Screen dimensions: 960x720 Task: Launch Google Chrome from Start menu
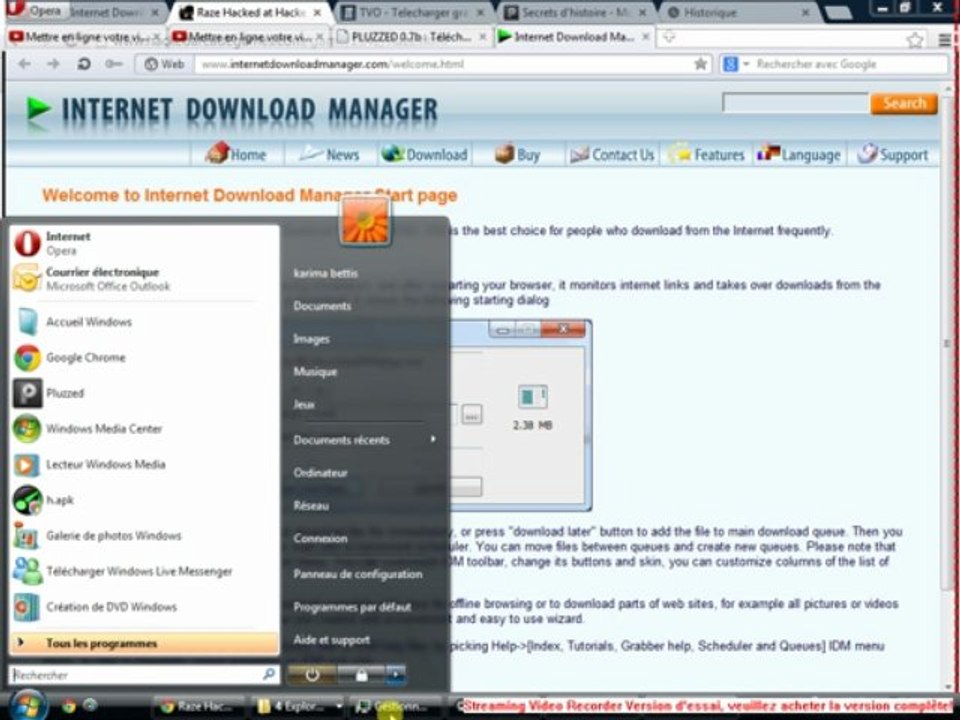(144, 358)
